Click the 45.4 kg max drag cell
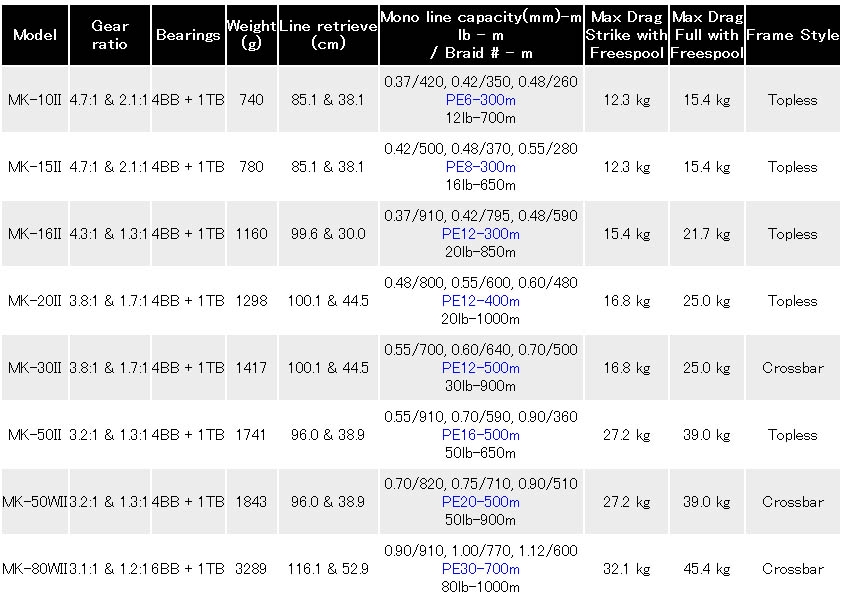 pos(707,569)
